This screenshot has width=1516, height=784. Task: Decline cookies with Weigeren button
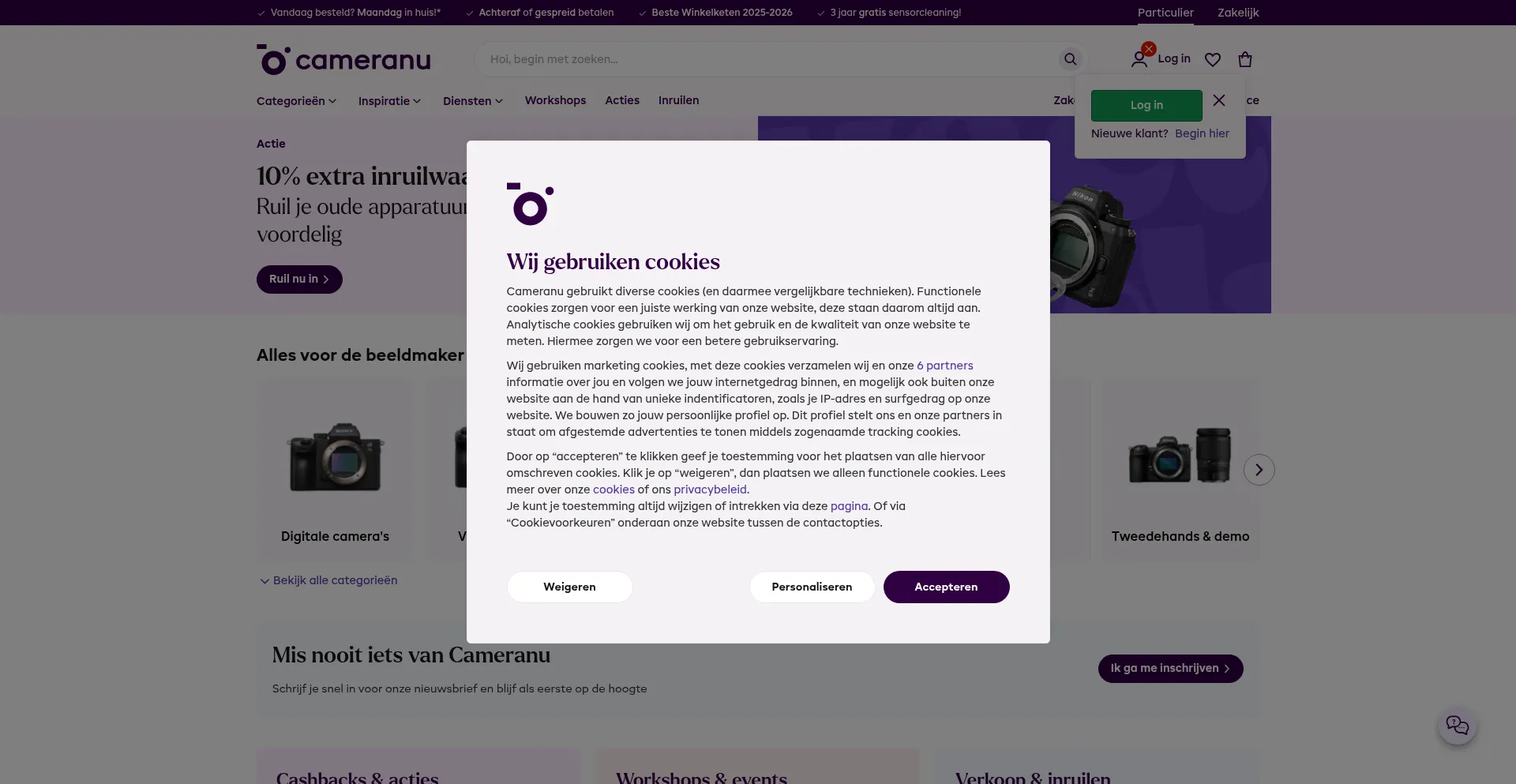(569, 587)
